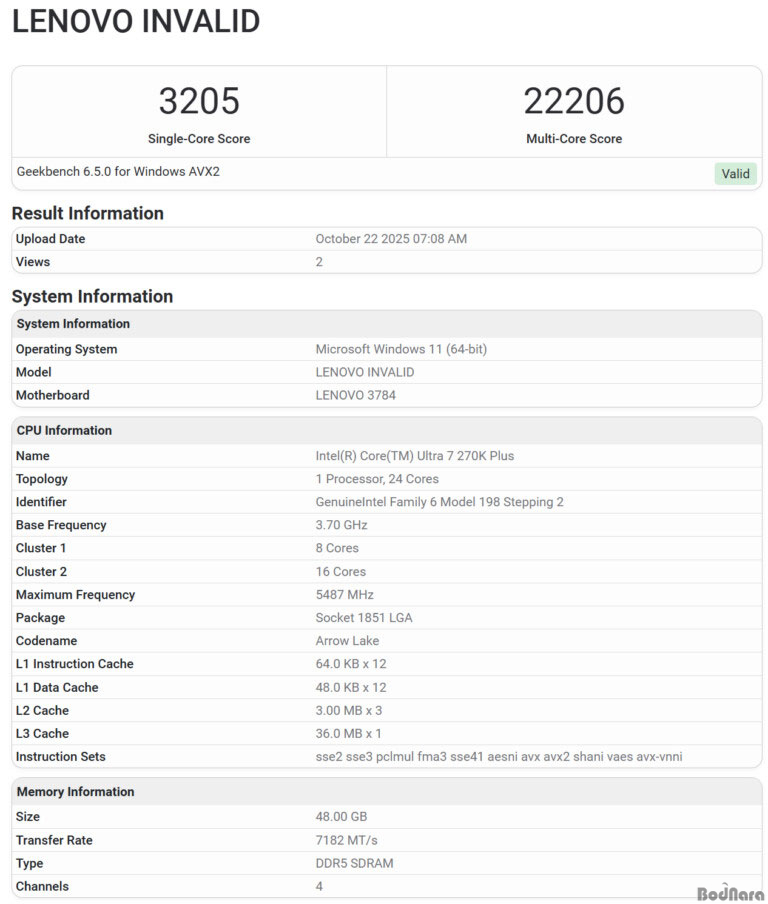
Task: Click the Microsoft Windows 11 (64-bit) value
Action: coord(401,349)
